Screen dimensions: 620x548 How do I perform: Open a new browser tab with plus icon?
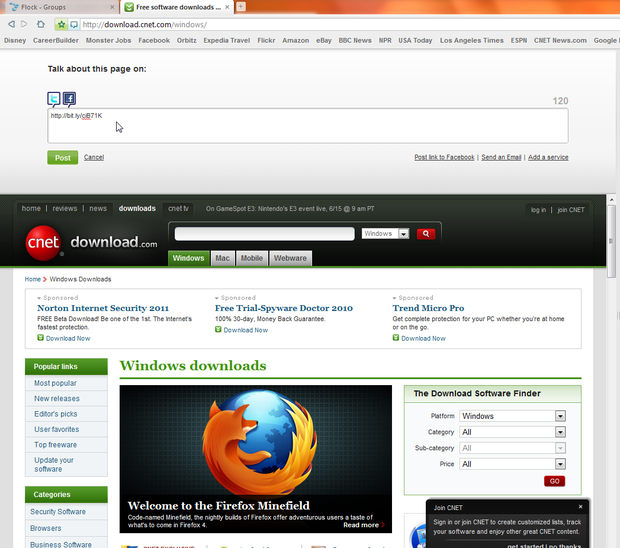tap(241, 7)
